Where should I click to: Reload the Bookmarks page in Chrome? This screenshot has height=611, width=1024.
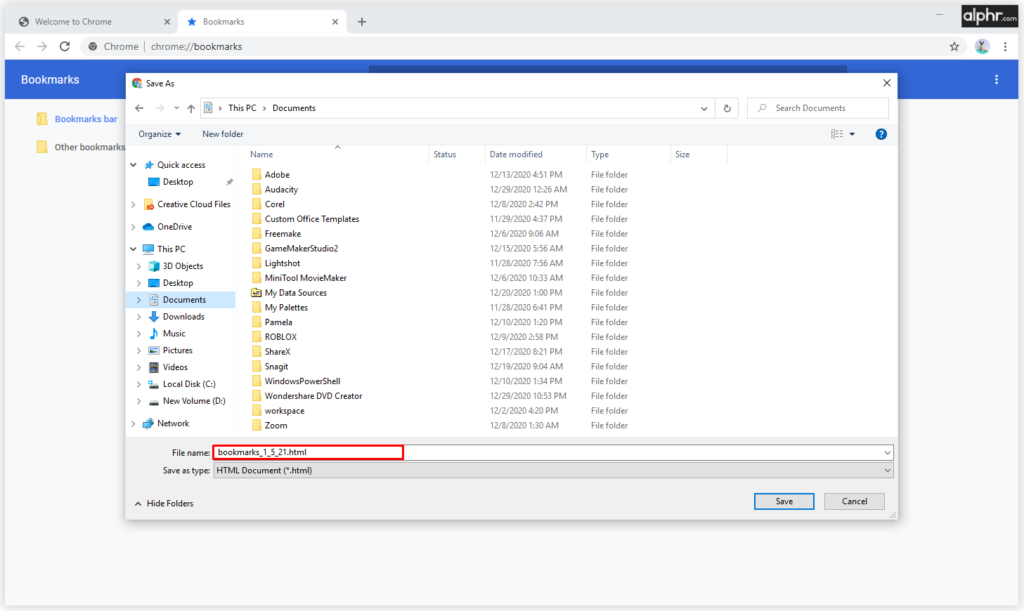63,45
